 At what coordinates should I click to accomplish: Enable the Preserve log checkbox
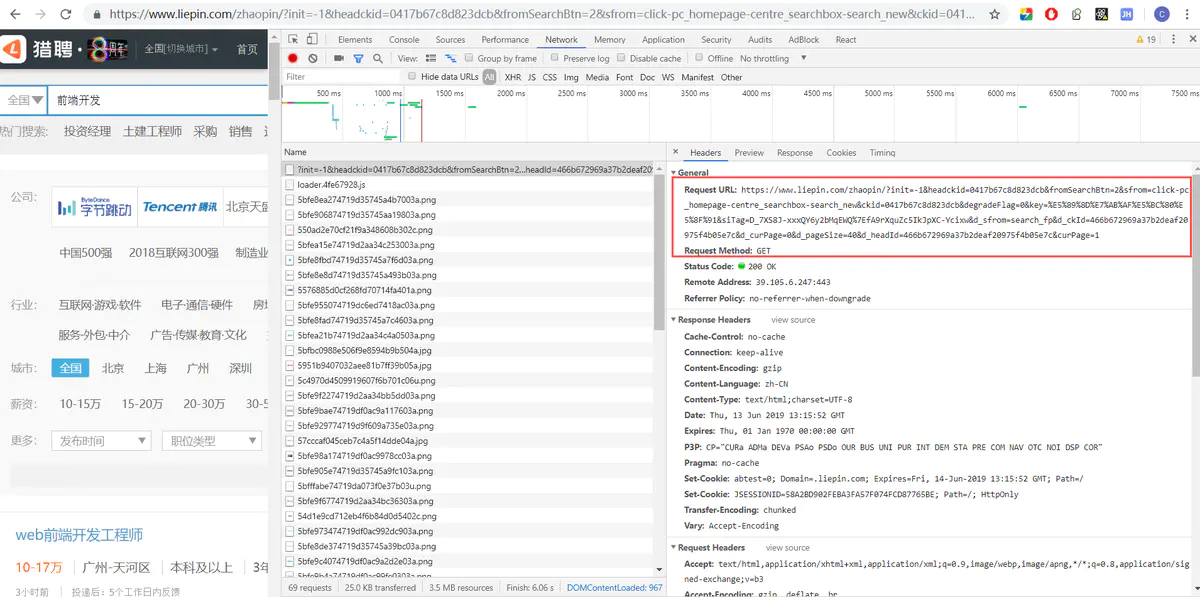pos(557,59)
